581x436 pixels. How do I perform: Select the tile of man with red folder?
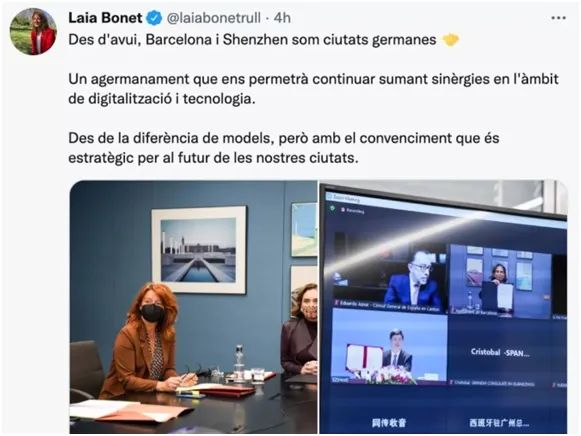pyautogui.click(x=389, y=346)
